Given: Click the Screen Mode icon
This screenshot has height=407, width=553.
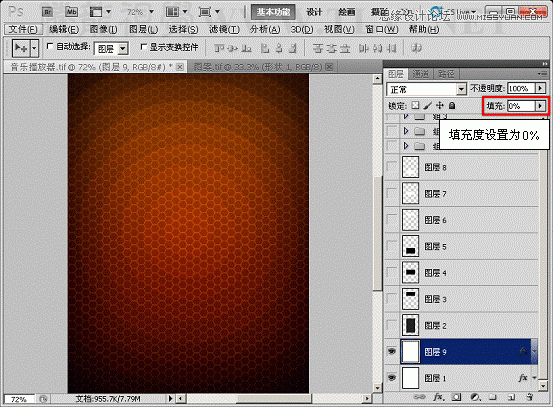Looking at the screenshot, I should pos(205,12).
